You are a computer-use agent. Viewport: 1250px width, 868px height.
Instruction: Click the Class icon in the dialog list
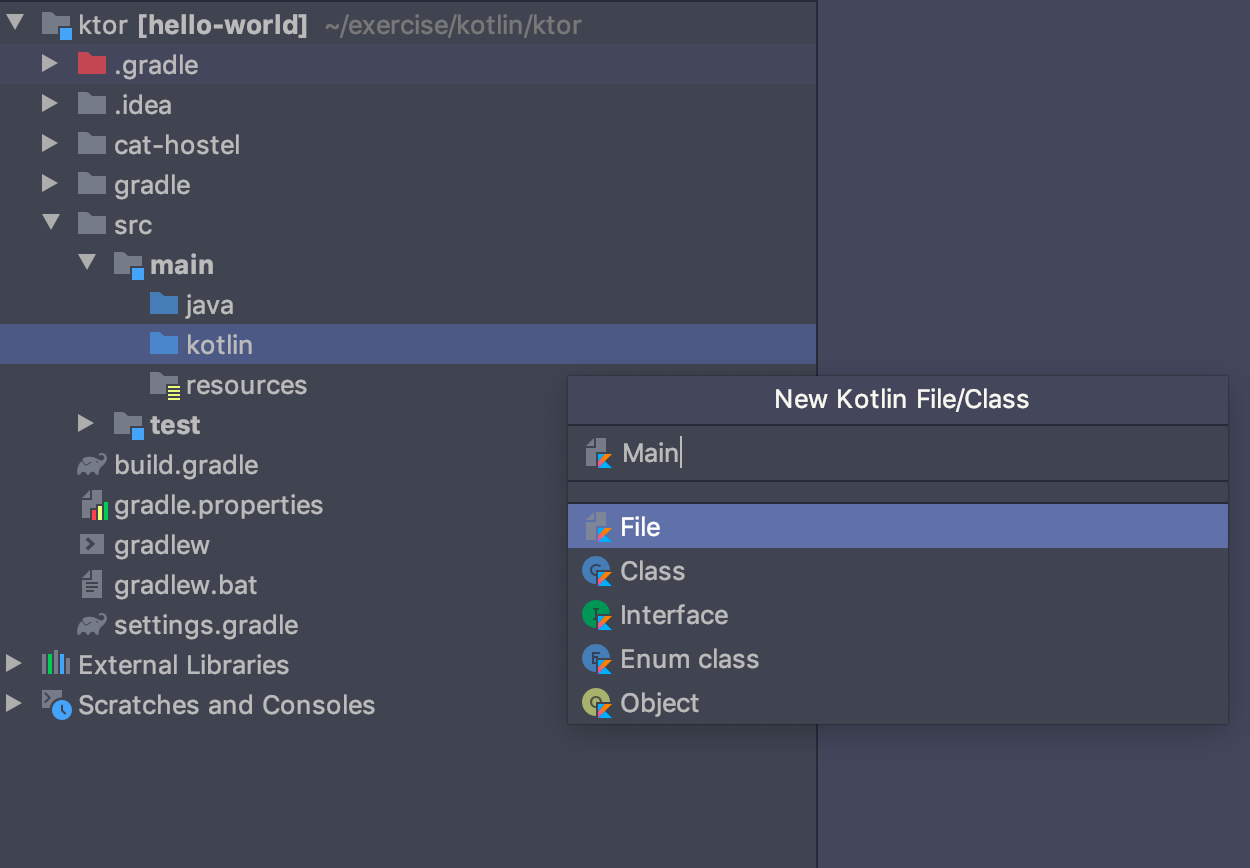[x=598, y=570]
